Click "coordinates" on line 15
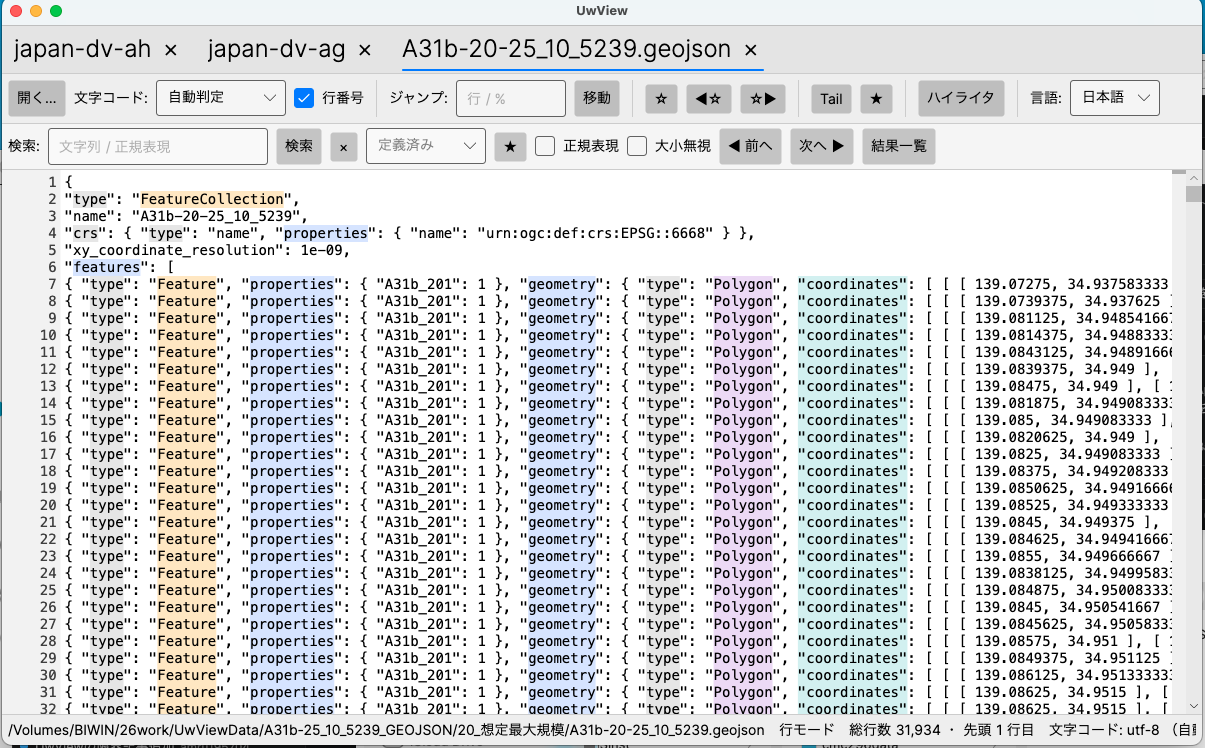Image resolution: width=1205 pixels, height=748 pixels. [853, 420]
